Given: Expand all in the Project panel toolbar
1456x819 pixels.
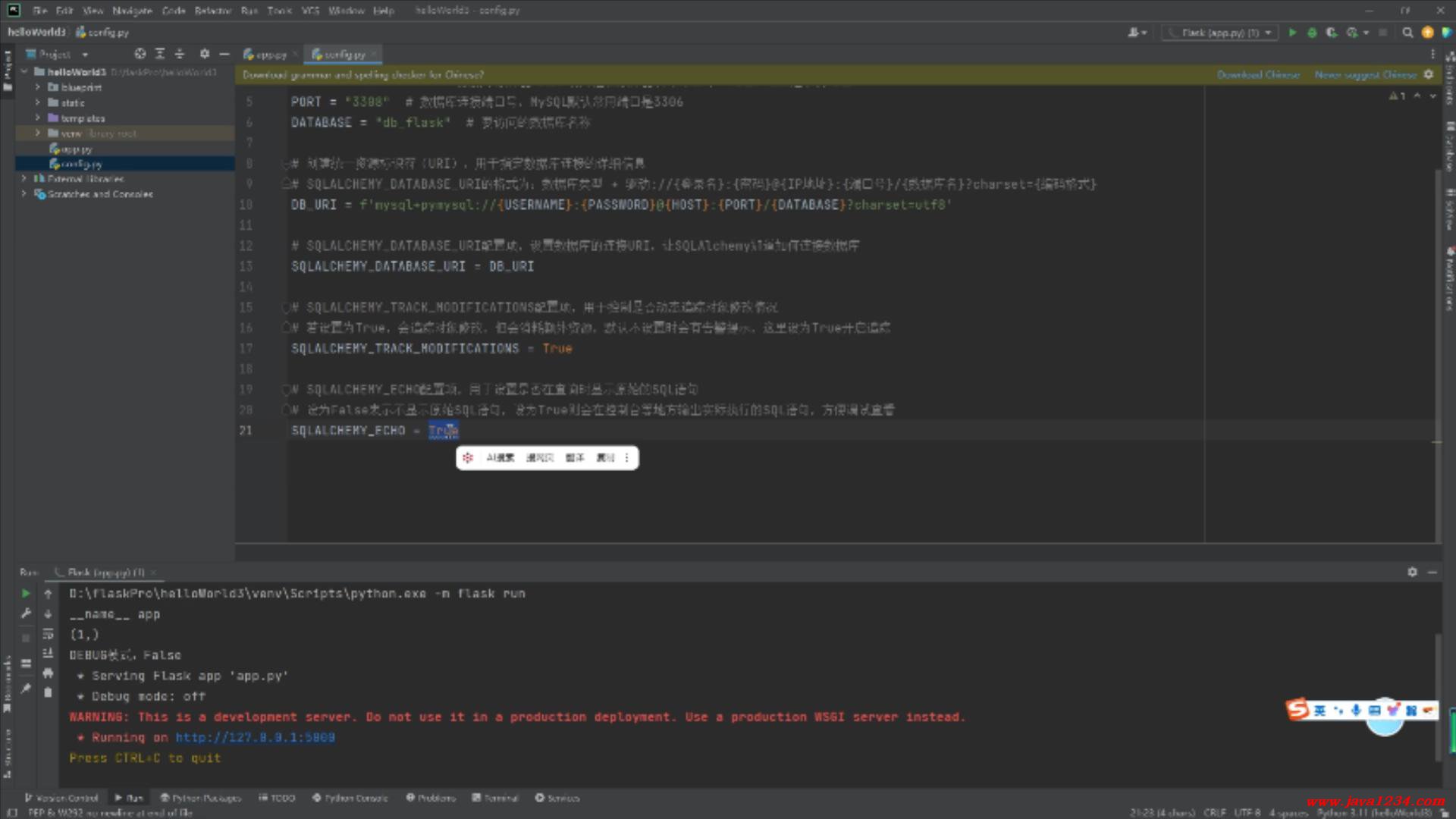Looking at the screenshot, I should coord(160,54).
